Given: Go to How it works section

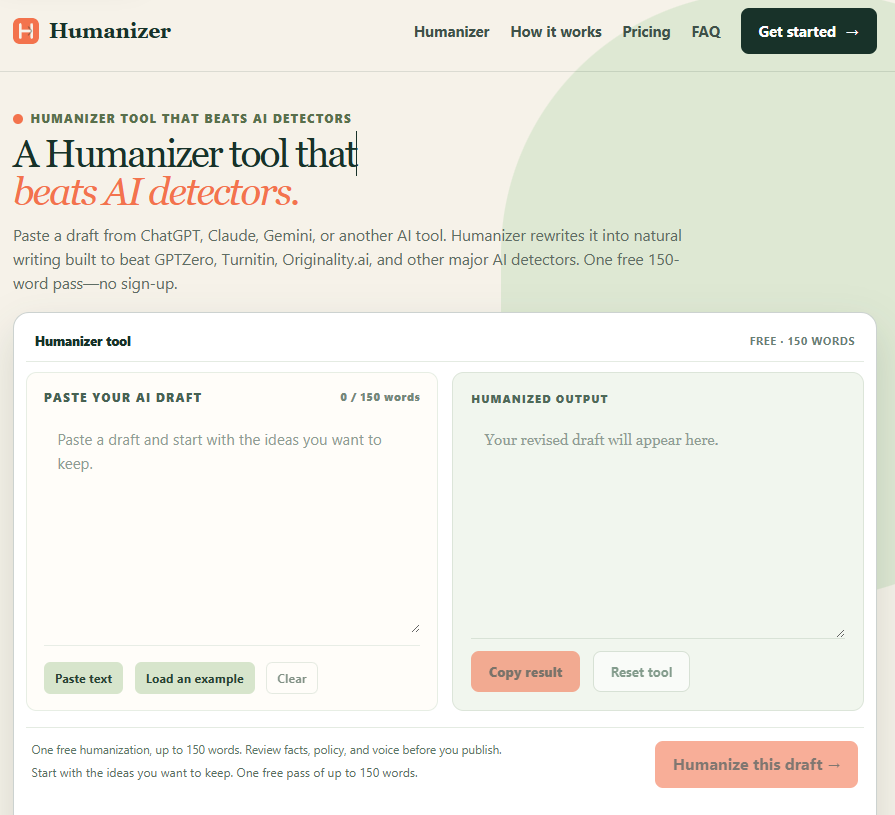Looking at the screenshot, I should 556,32.
